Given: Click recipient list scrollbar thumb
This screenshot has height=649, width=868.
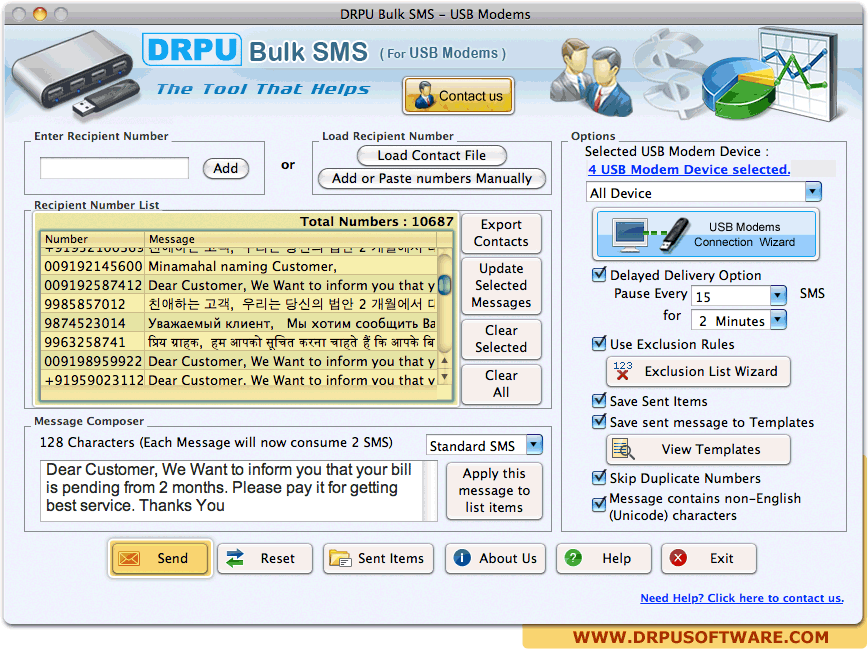Looking at the screenshot, I should (444, 285).
